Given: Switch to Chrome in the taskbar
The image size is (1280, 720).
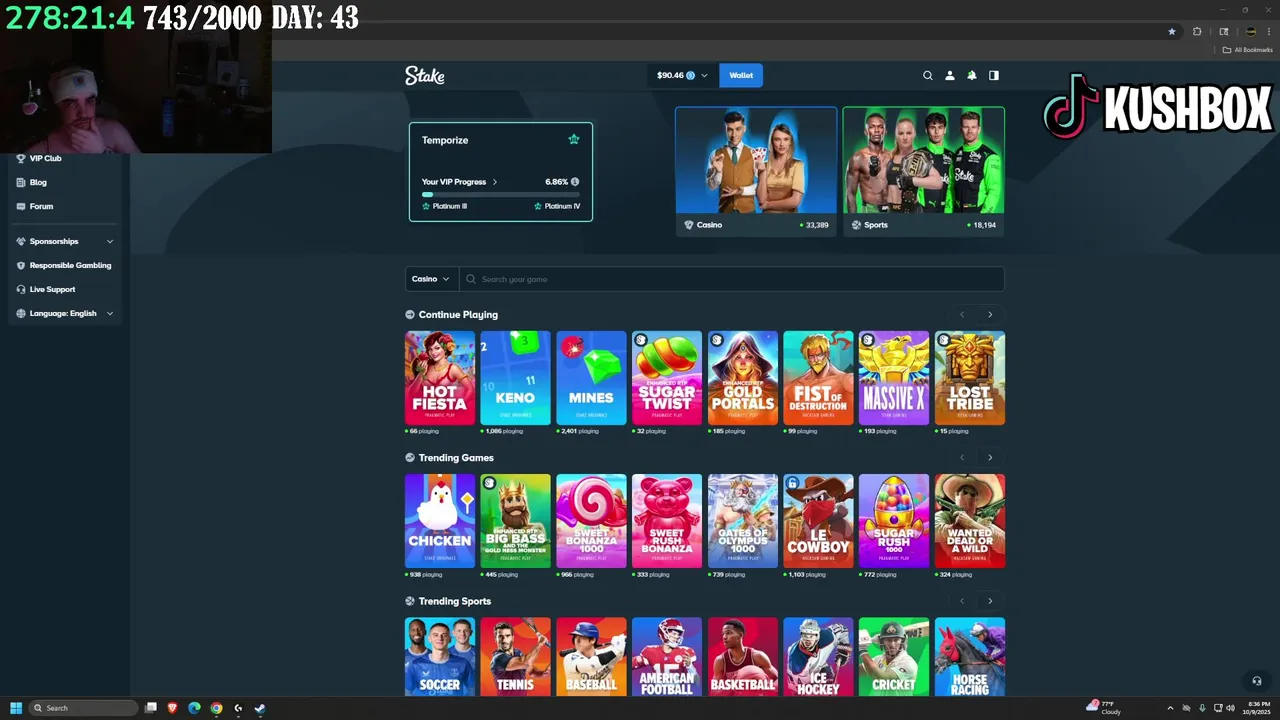Looking at the screenshot, I should click(x=216, y=708).
